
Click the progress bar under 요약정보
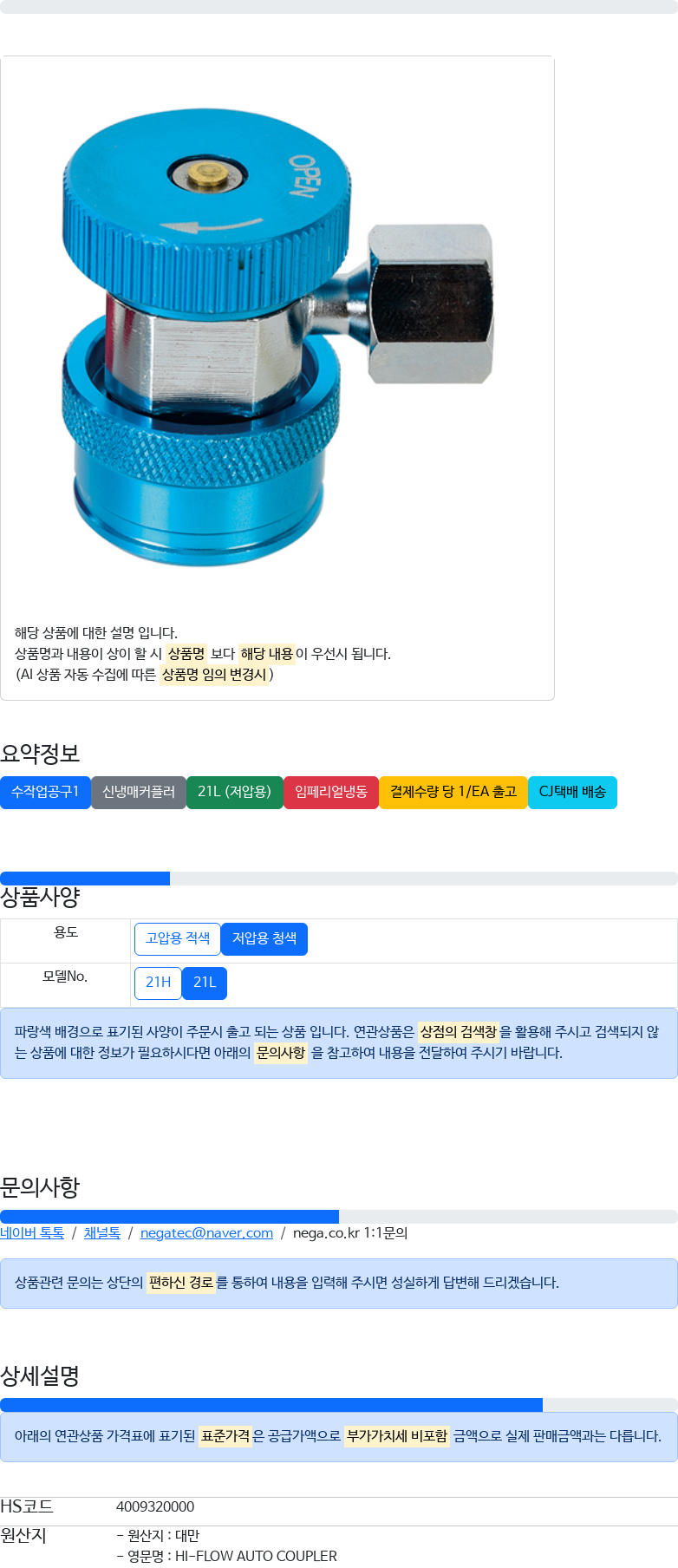point(339,879)
